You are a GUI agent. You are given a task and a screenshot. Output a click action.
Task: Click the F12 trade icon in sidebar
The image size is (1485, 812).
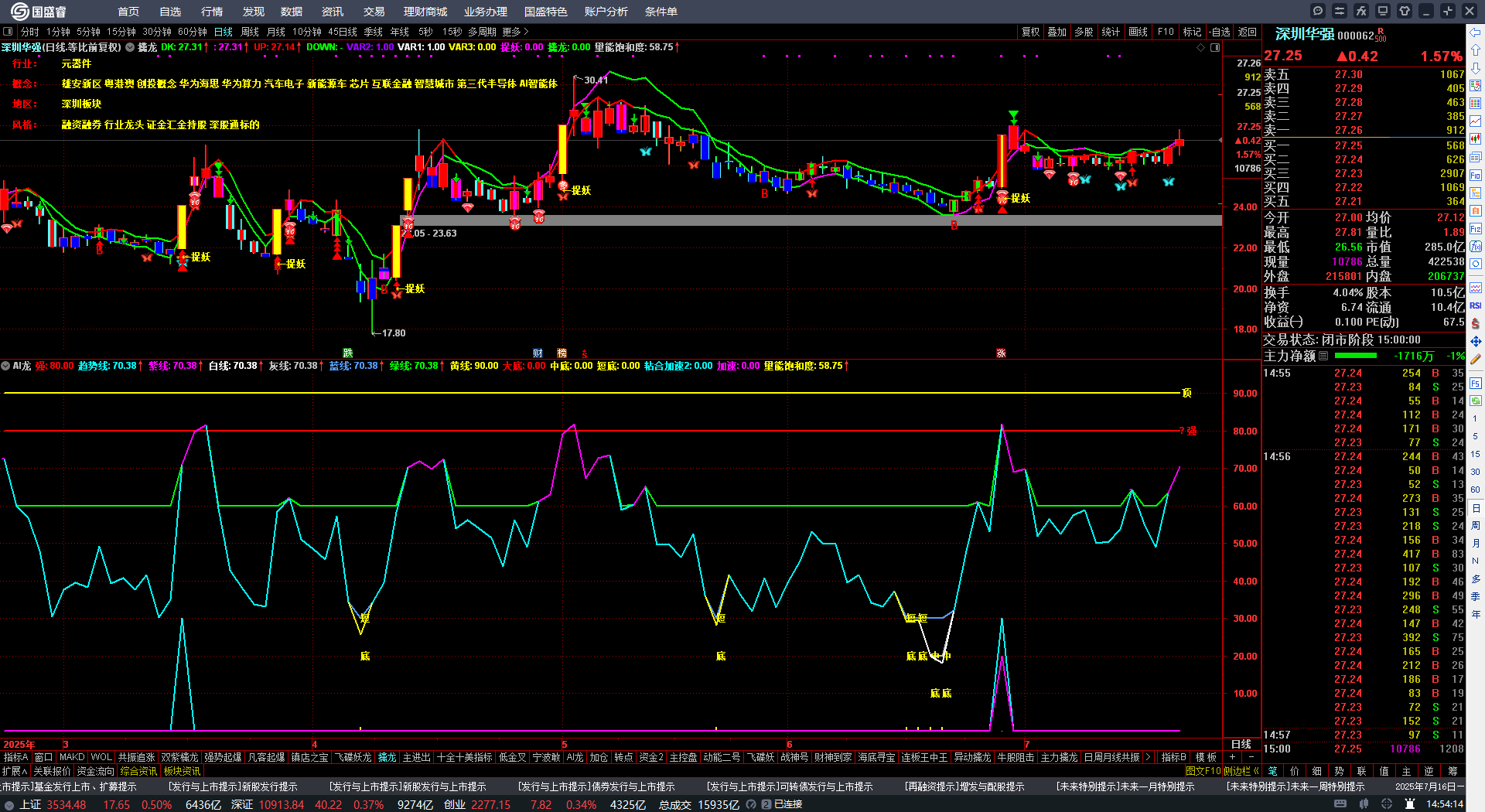coord(1476,229)
